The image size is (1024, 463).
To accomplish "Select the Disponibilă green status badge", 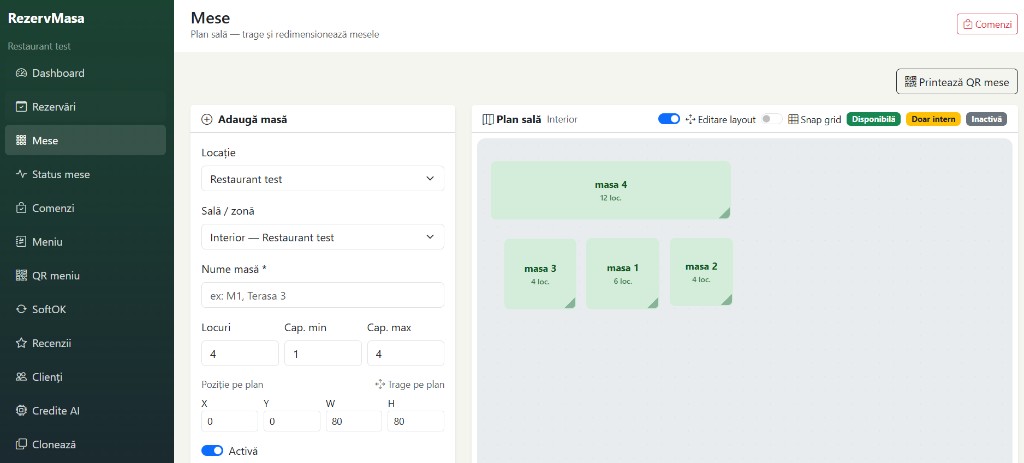I will pos(874,120).
